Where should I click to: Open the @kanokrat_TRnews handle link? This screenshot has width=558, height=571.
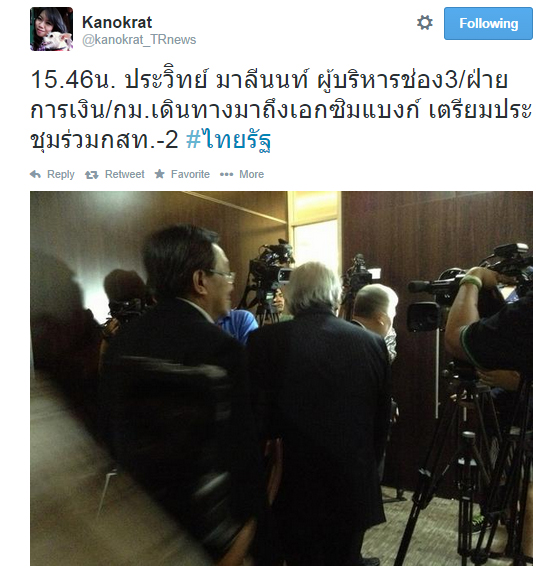pos(139,40)
